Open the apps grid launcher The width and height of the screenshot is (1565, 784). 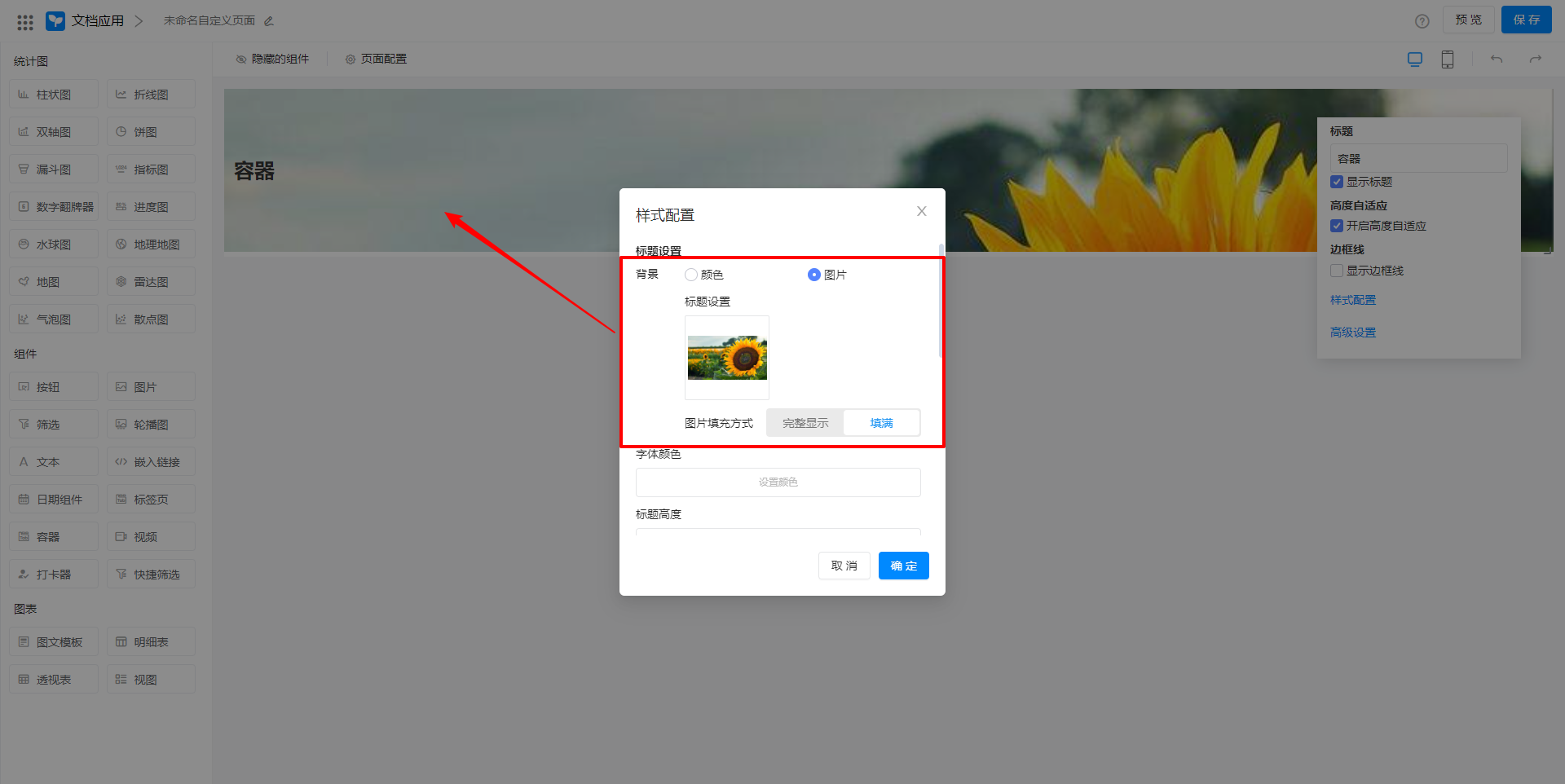(x=24, y=21)
